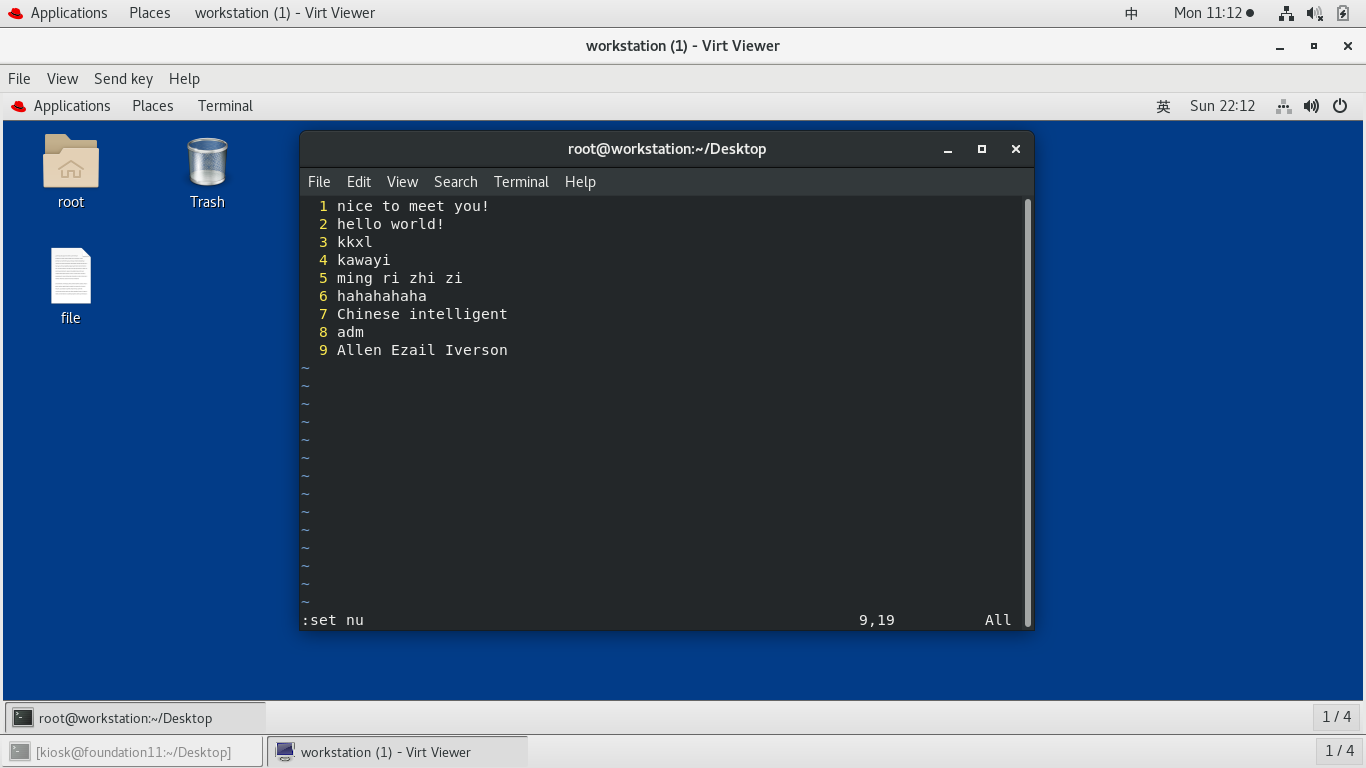1366x768 pixels.
Task: Open guest Places menu
Action: [153, 106]
